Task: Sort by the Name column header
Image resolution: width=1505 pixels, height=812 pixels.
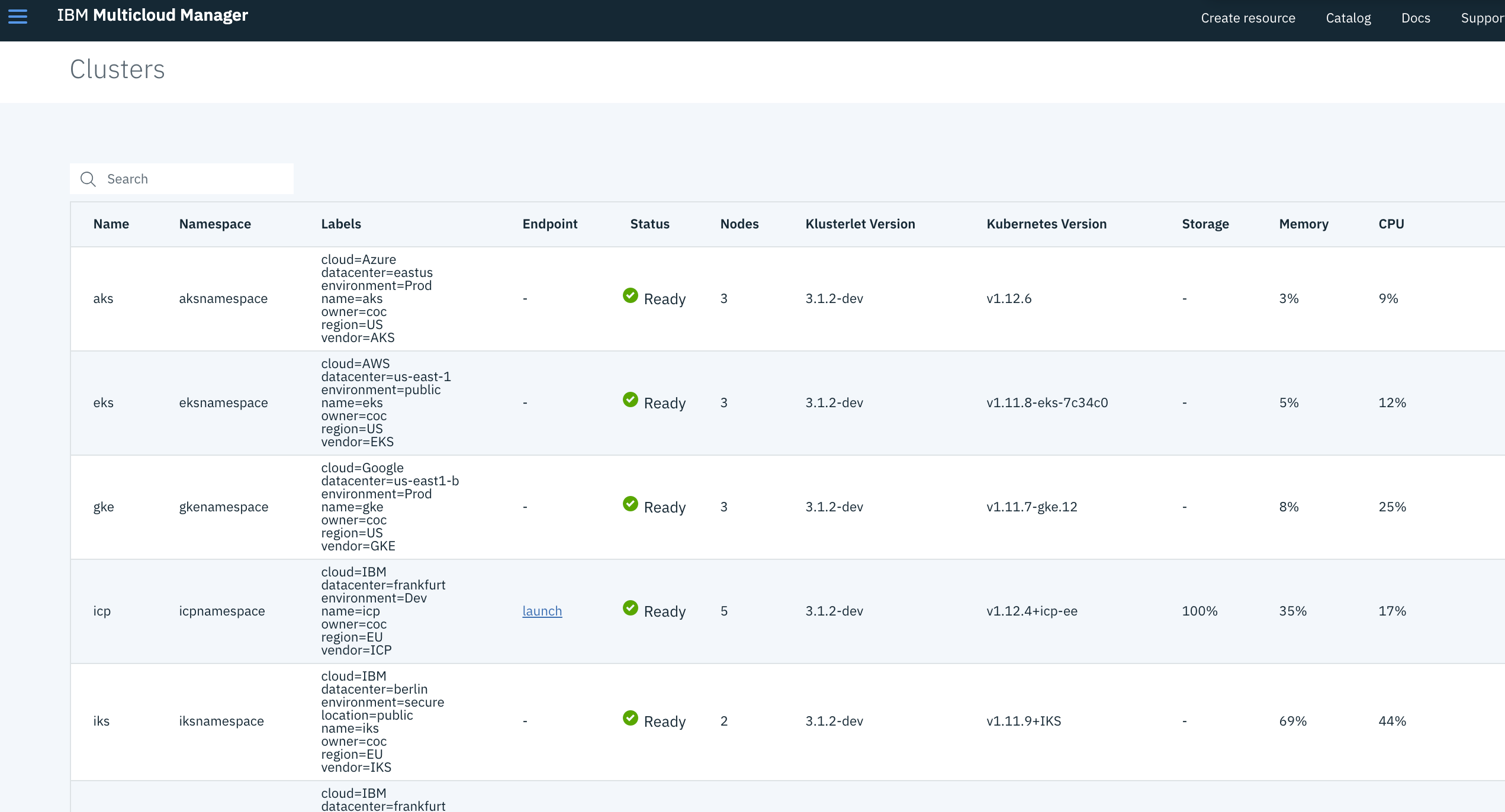Action: (x=111, y=224)
